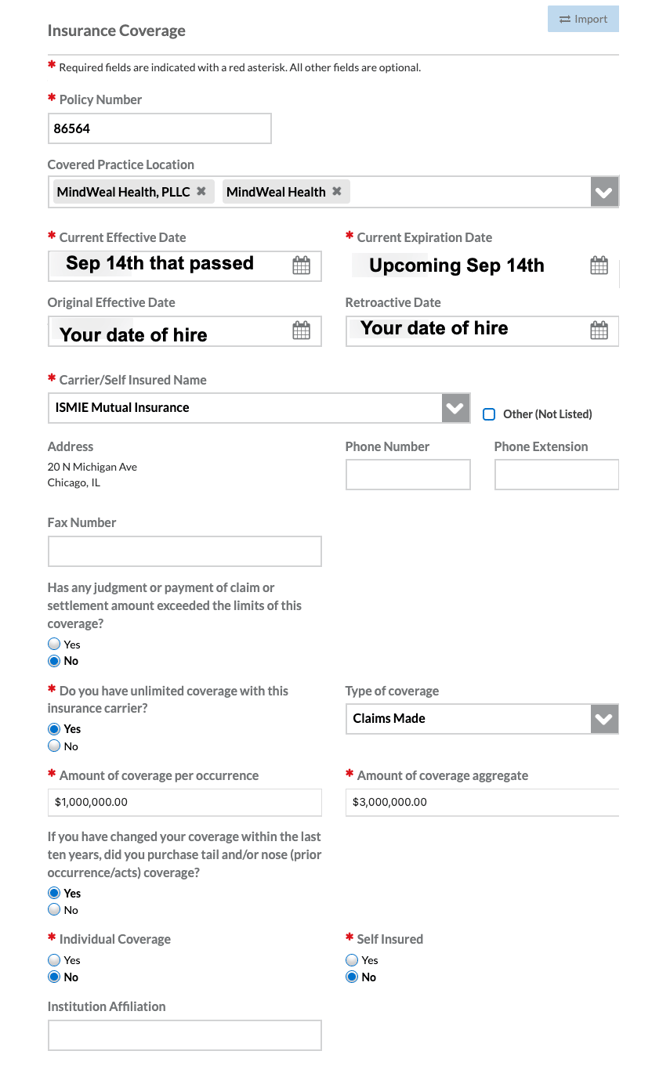Choose Yes for Individual Coverage
The image size is (670, 1069).
coord(54,960)
